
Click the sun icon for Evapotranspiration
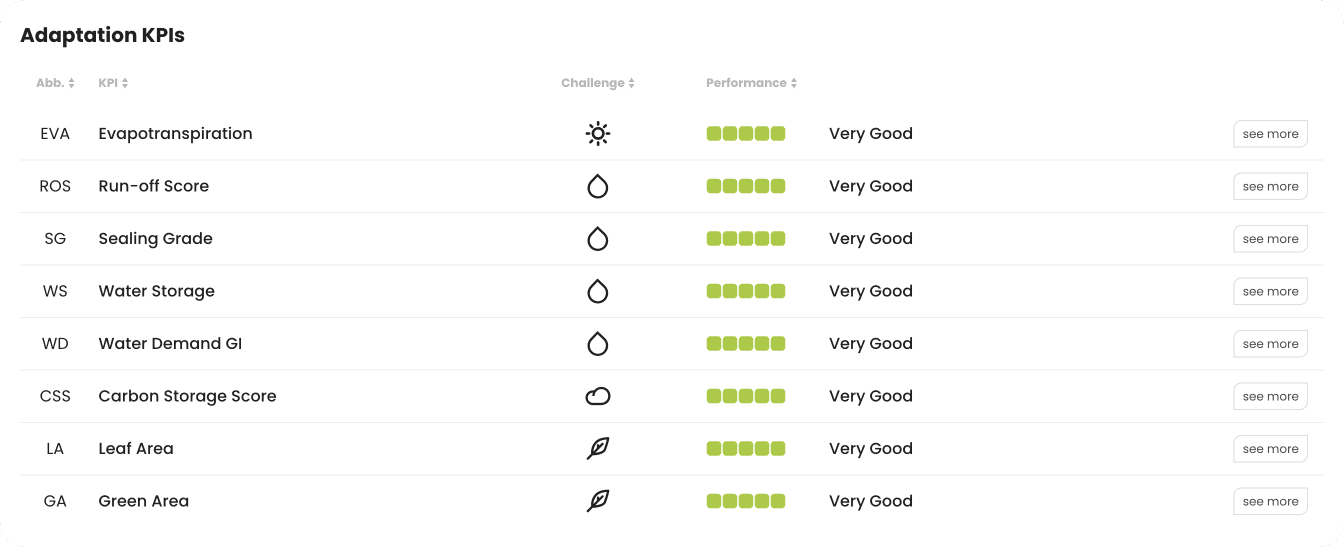pyautogui.click(x=598, y=134)
